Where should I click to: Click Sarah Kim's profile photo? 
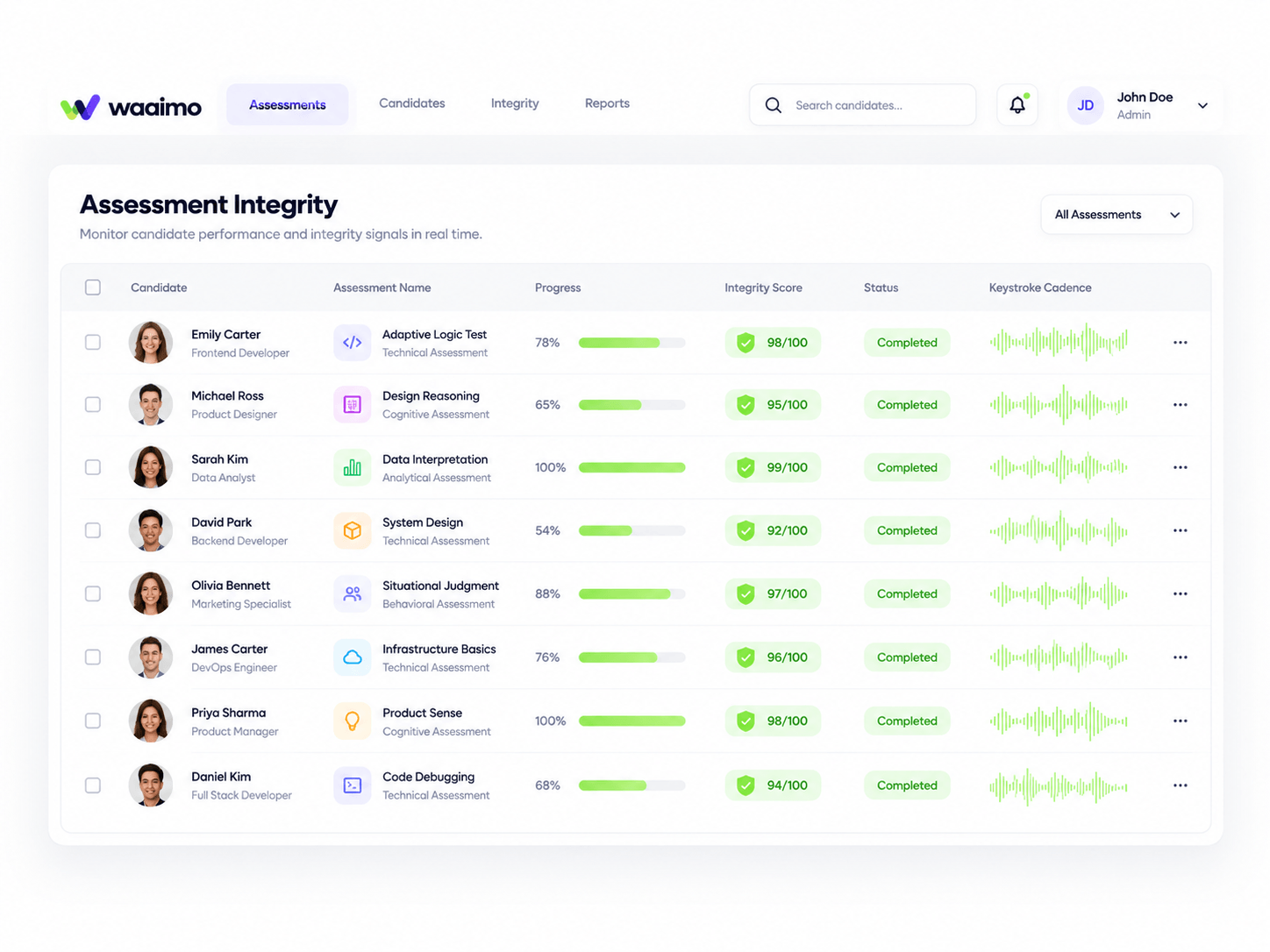pos(151,468)
